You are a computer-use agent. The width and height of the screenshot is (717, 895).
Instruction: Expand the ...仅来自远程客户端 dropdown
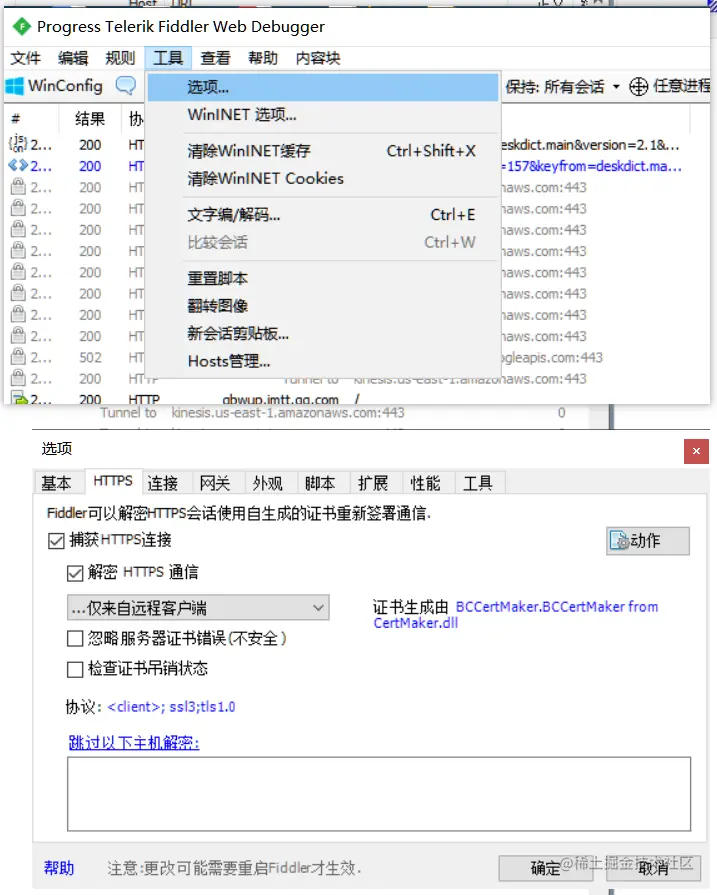click(x=198, y=608)
